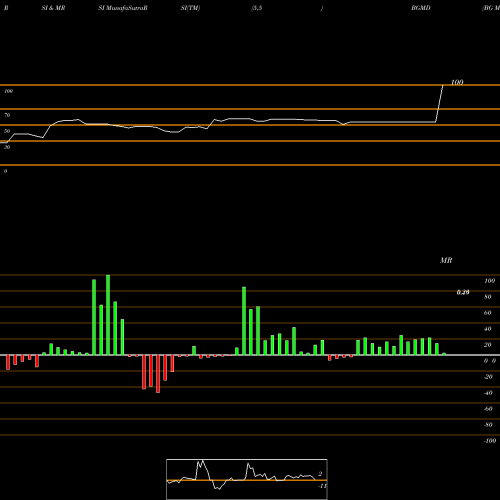Click the 'BGMD' ticker symbol label
Screen dimensions: 500x500
[x=421, y=8]
